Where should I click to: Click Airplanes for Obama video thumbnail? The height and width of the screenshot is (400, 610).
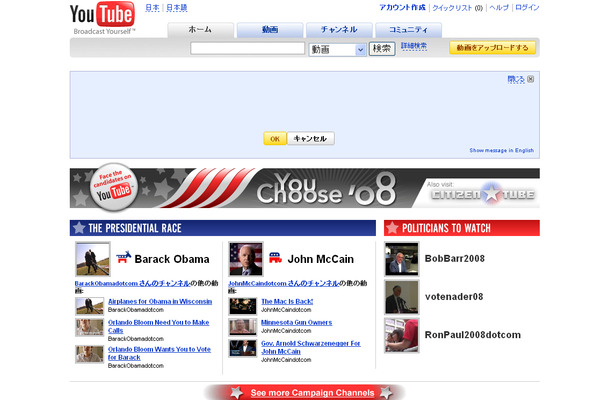(x=89, y=306)
